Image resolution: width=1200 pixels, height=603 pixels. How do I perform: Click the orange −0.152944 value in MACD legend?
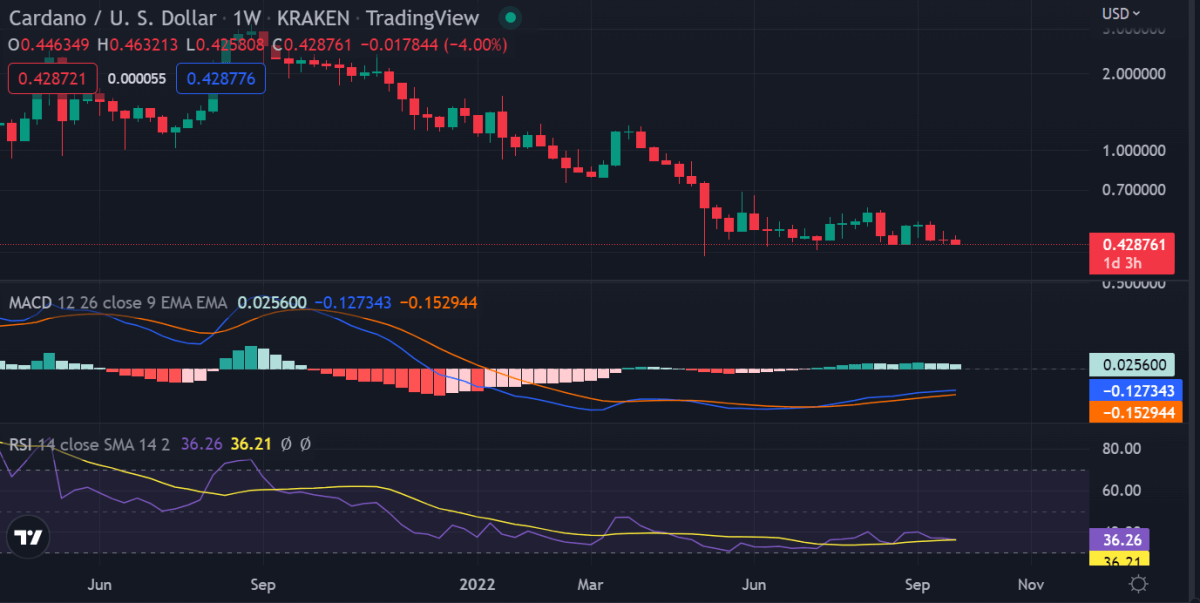pyautogui.click(x=439, y=302)
